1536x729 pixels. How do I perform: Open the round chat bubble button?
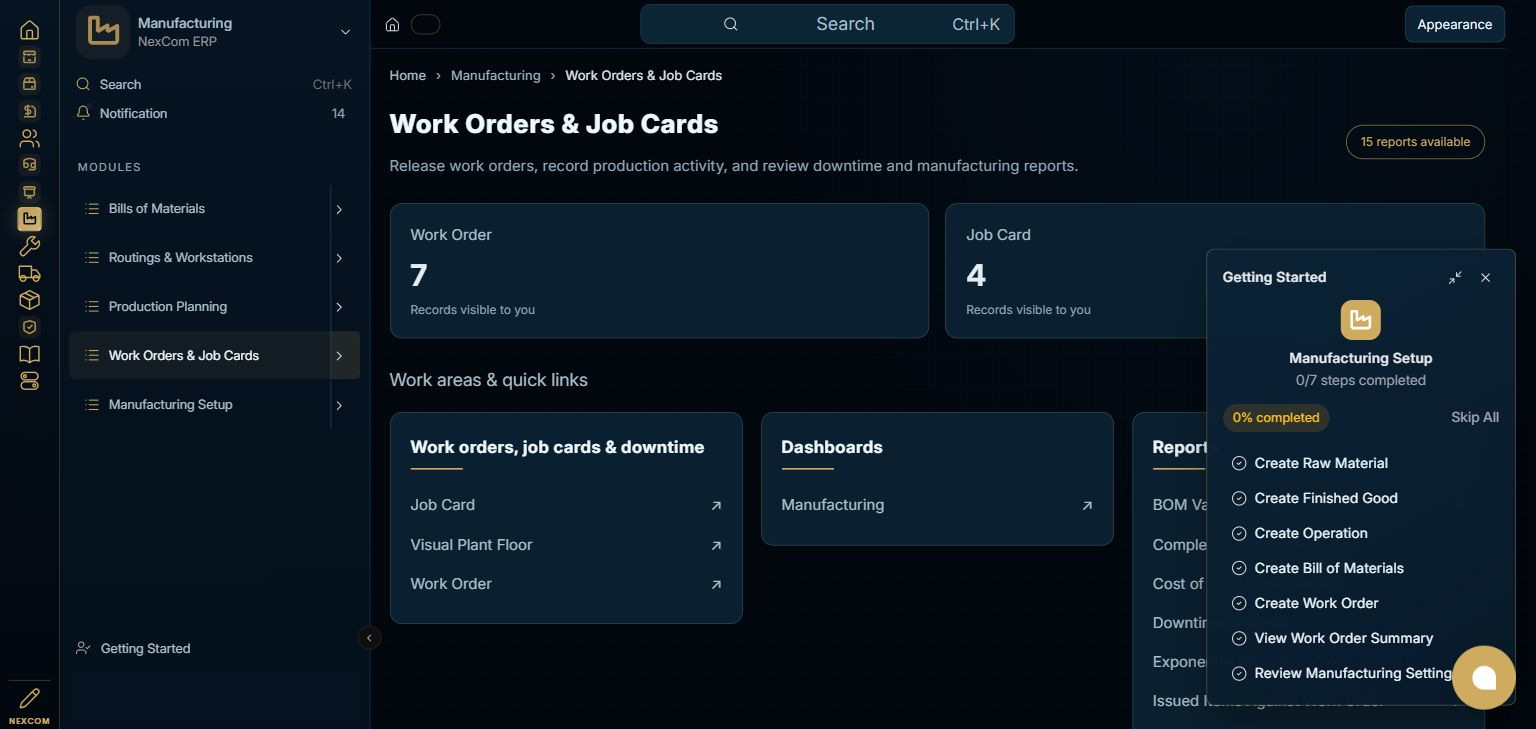click(1484, 678)
